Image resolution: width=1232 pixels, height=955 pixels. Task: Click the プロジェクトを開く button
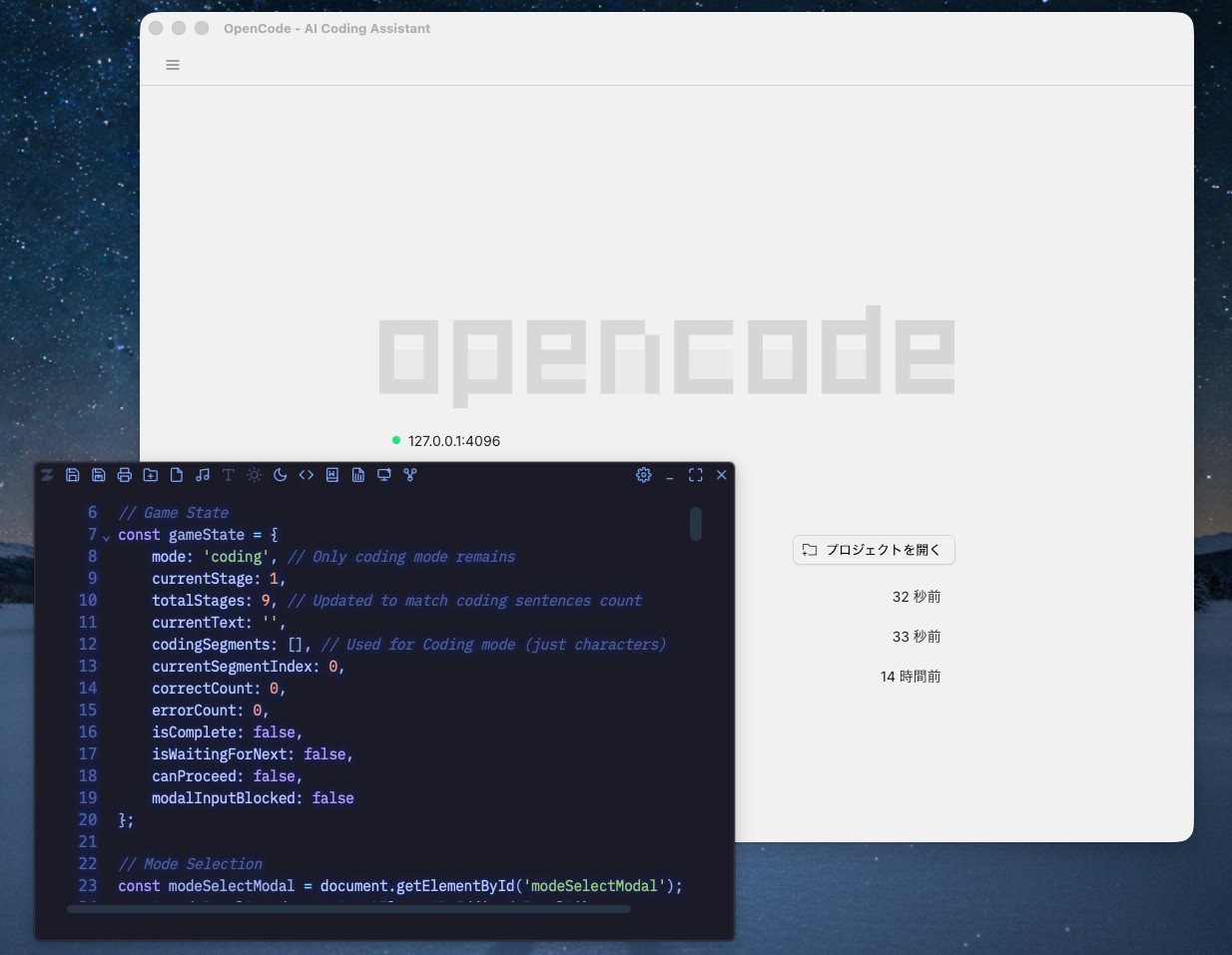pos(874,550)
